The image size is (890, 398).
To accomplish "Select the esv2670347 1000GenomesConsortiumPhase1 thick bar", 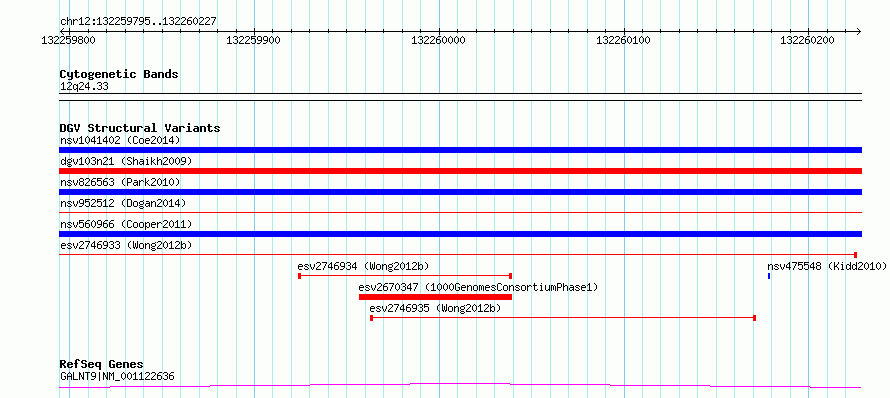I will point(435,297).
